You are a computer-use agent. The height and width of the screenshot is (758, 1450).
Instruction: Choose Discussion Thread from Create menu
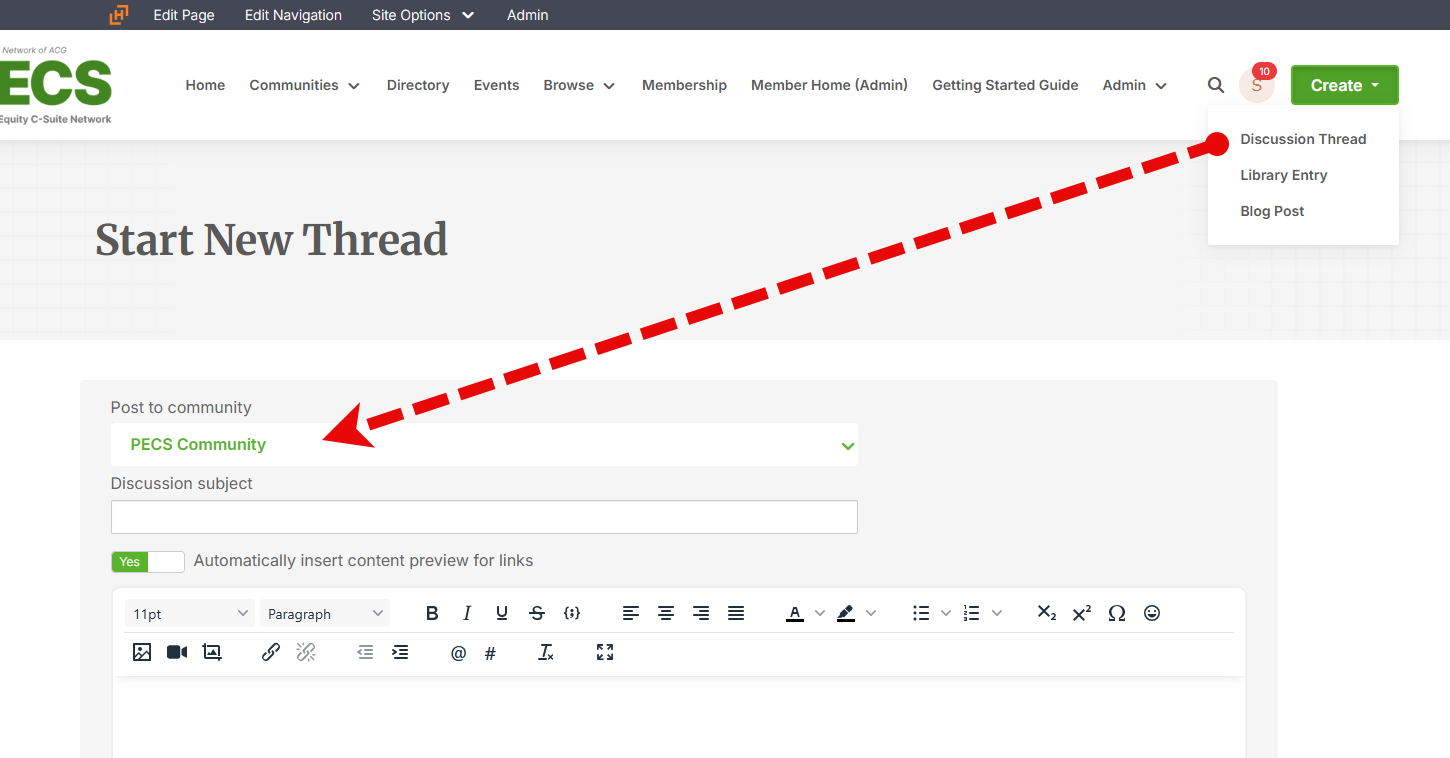(x=1303, y=139)
